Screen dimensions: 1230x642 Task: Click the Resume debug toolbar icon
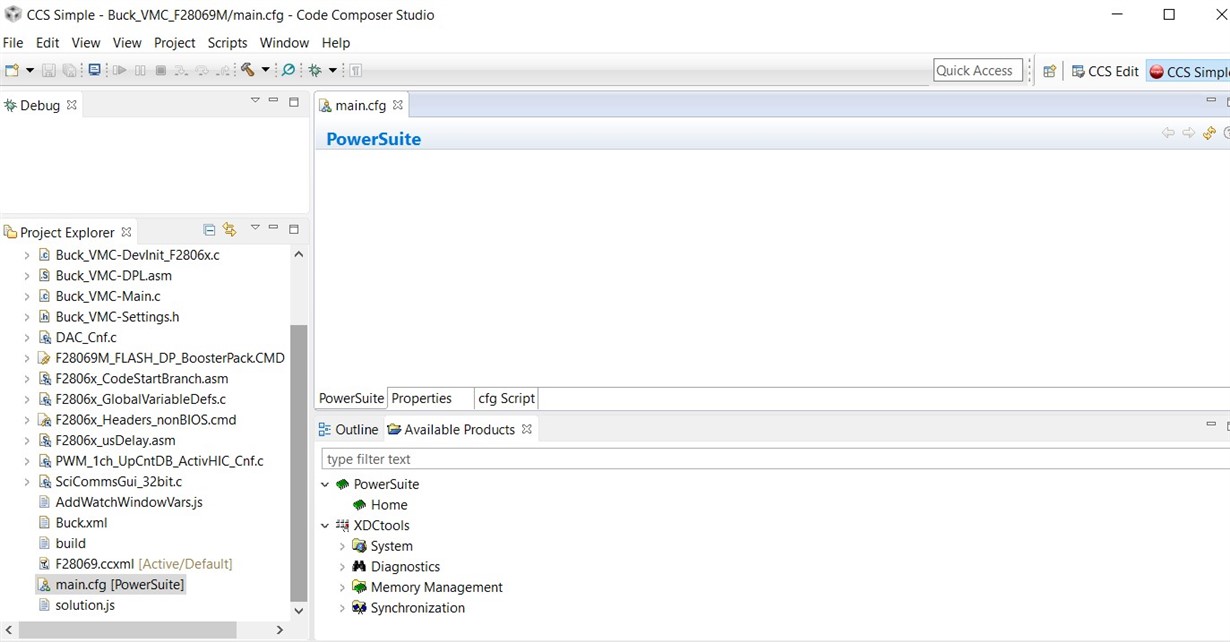click(x=119, y=70)
